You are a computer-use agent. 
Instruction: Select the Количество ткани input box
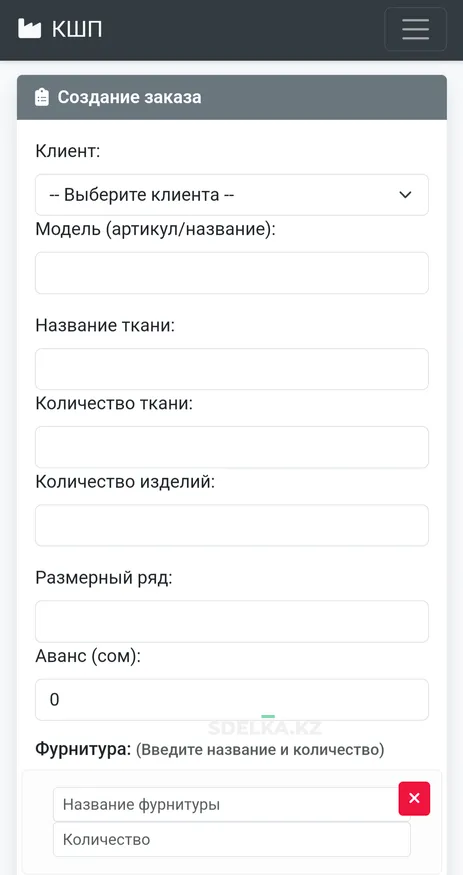coord(232,447)
